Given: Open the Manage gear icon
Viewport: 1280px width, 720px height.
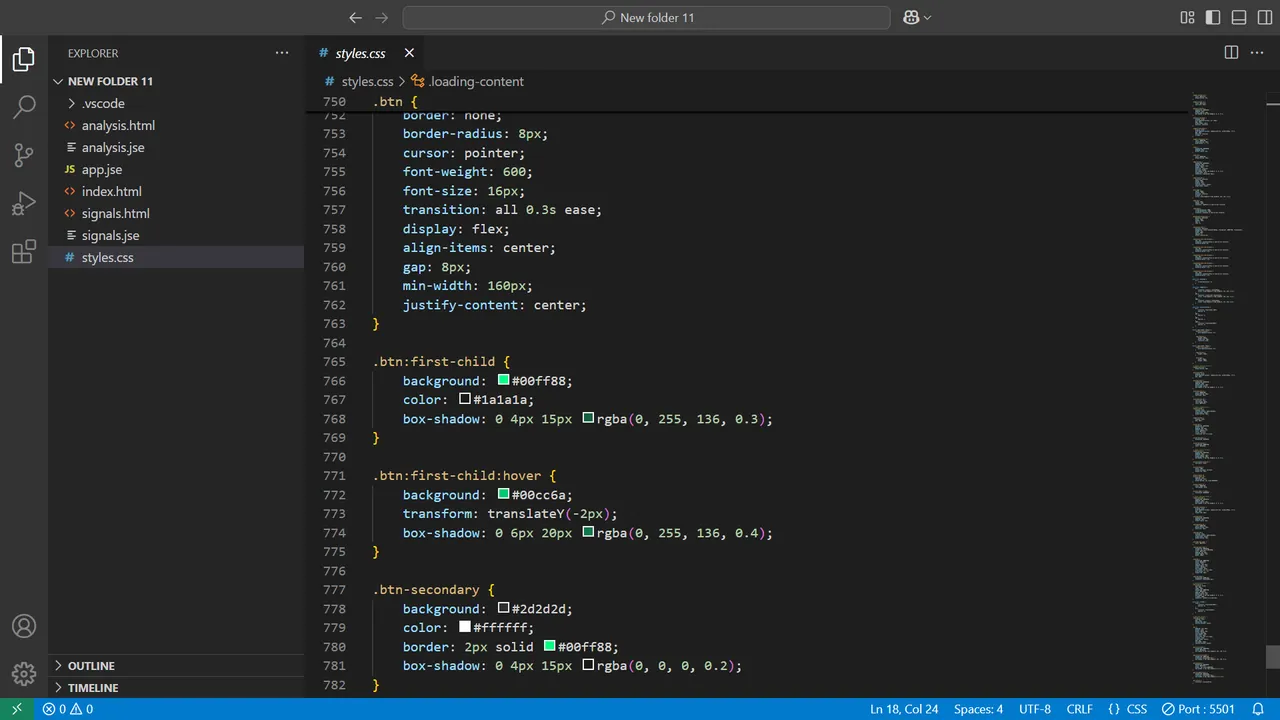Looking at the screenshot, I should [24, 673].
